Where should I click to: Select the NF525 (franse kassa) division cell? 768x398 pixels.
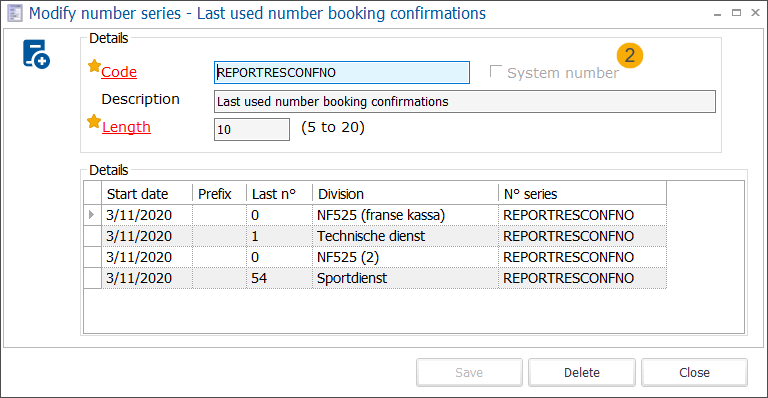click(406, 215)
